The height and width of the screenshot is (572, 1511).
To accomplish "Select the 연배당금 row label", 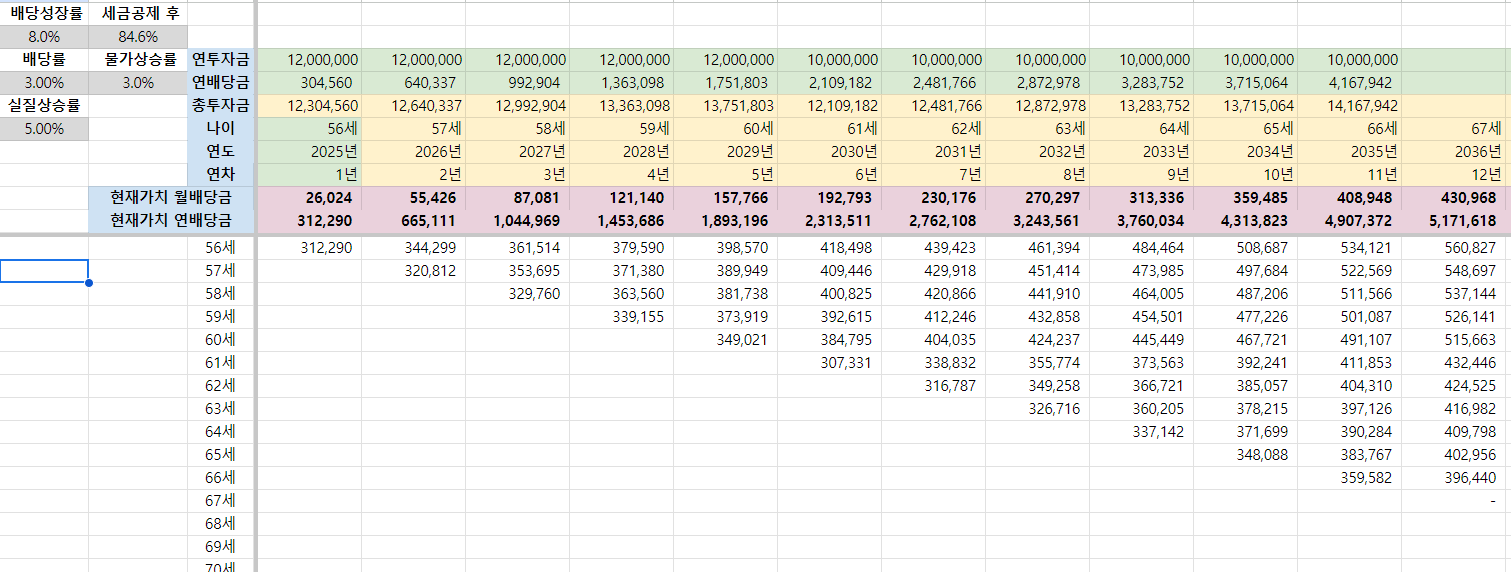I will (x=221, y=82).
